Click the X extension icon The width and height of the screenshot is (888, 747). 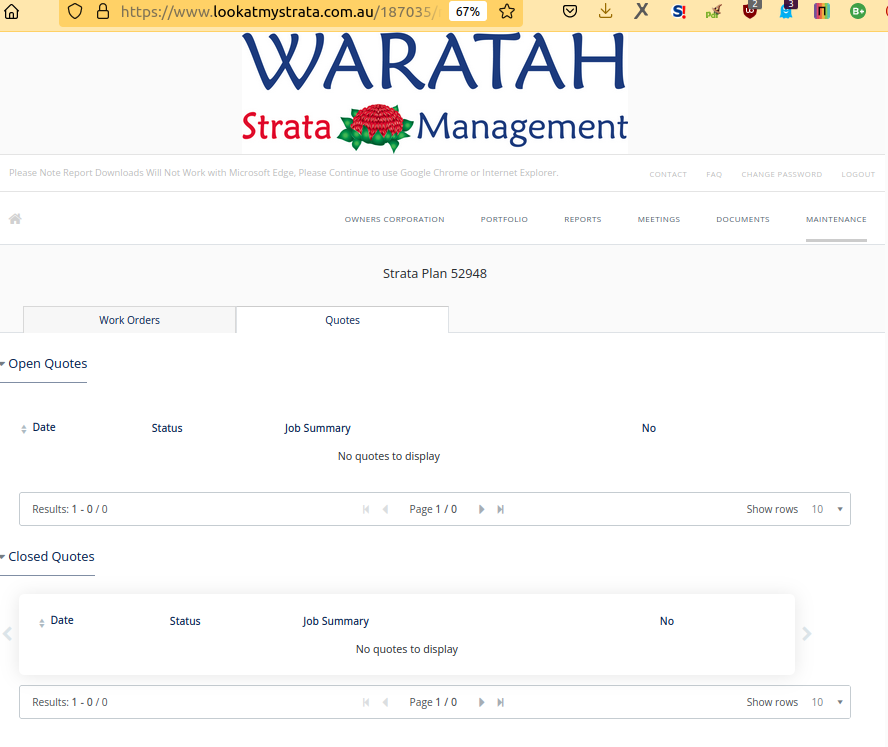click(641, 11)
